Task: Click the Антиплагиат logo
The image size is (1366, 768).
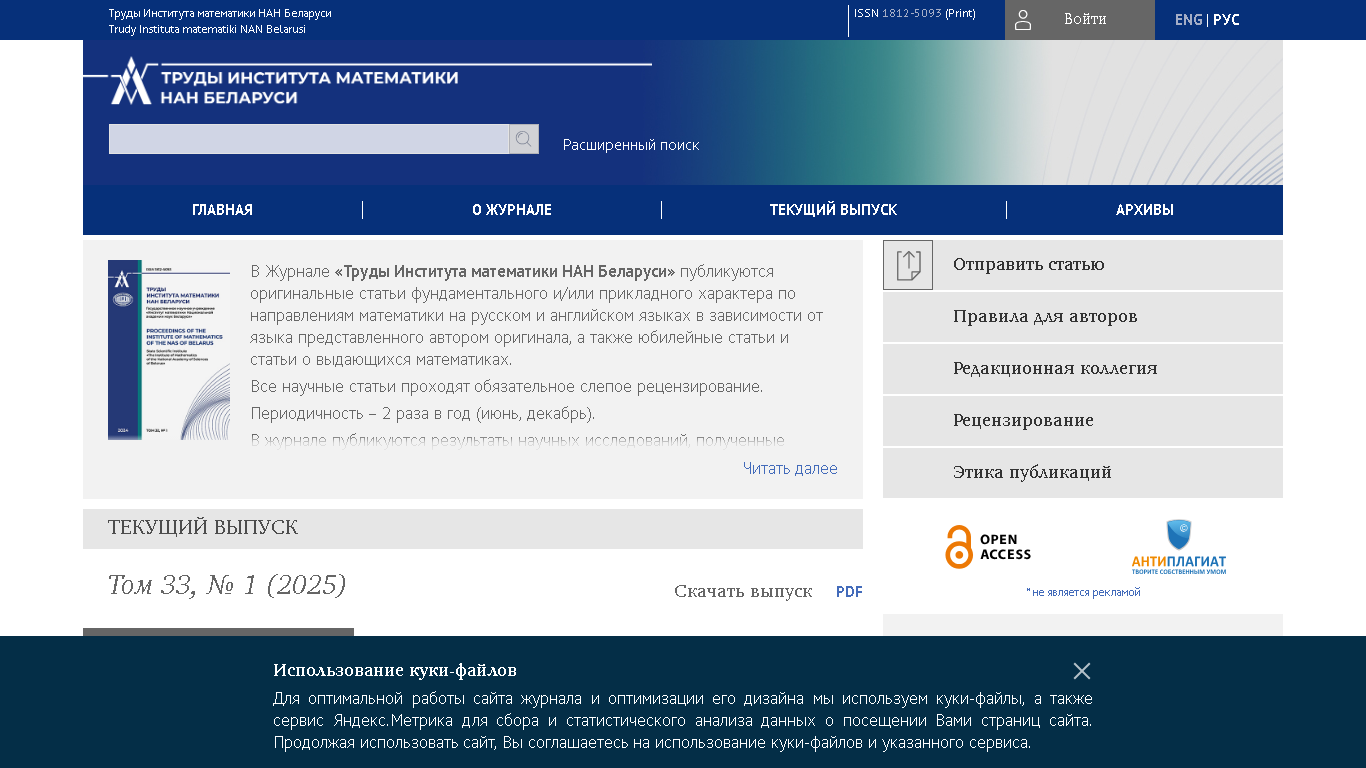Action: point(1179,547)
